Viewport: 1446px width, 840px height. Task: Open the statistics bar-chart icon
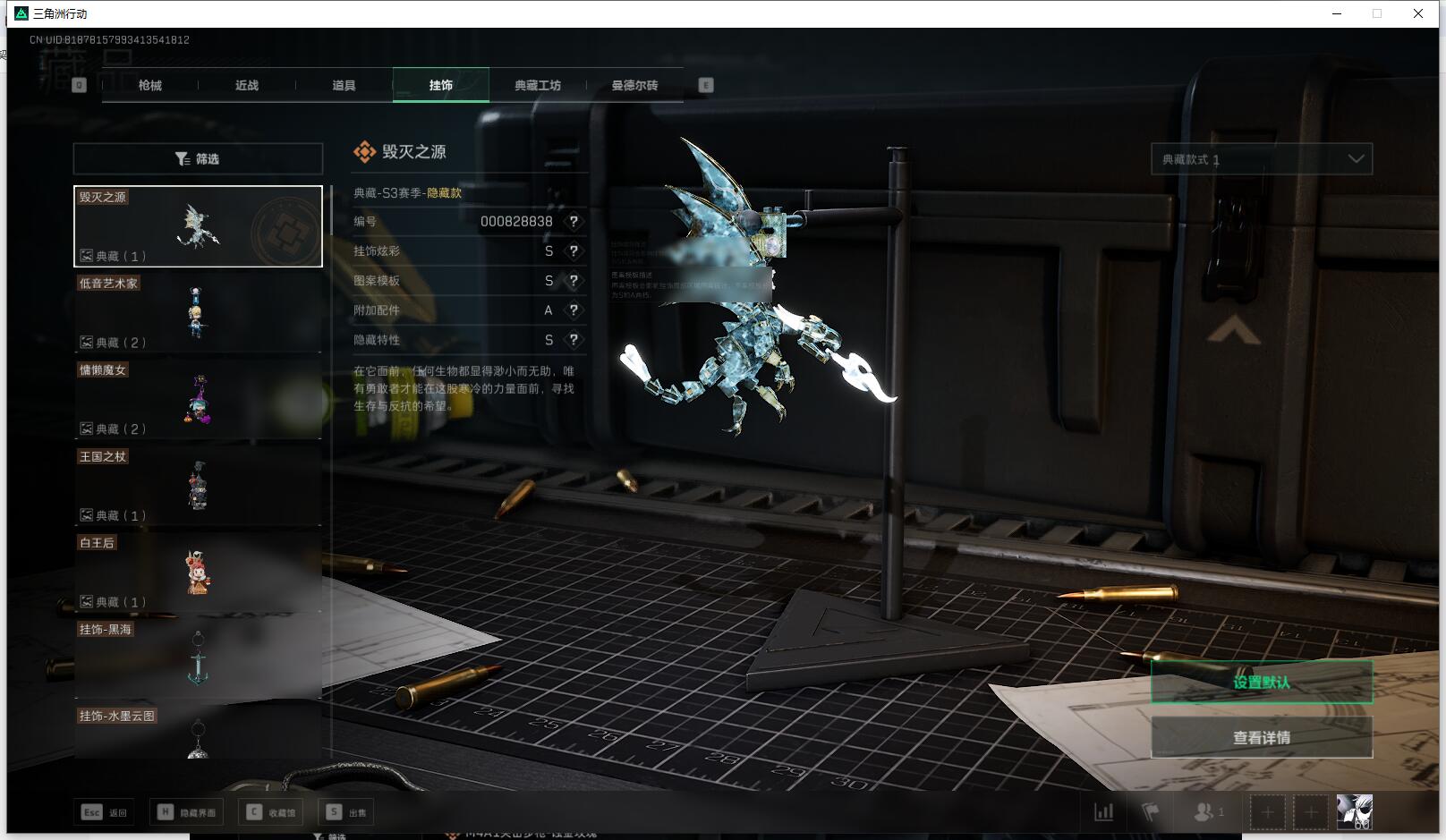point(1104,812)
